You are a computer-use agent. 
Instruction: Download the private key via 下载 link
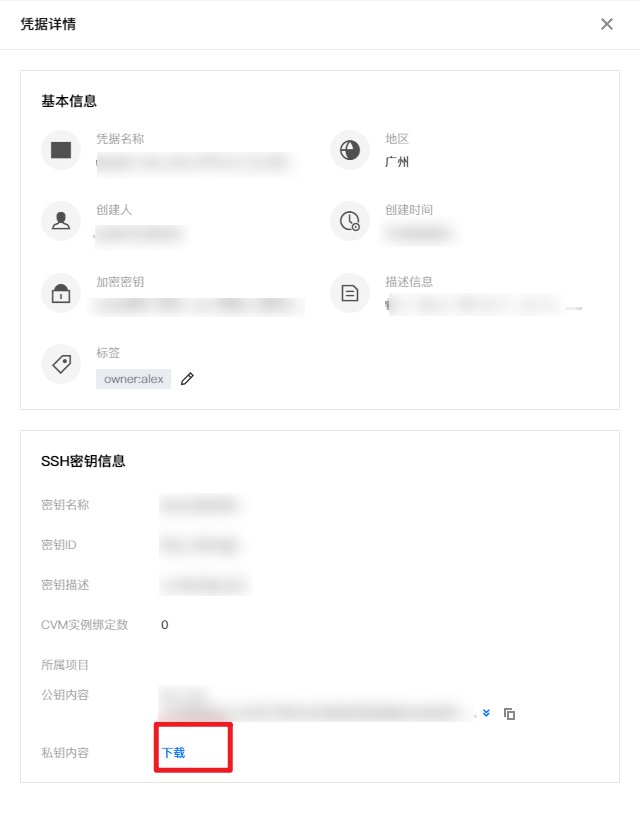coord(173,753)
